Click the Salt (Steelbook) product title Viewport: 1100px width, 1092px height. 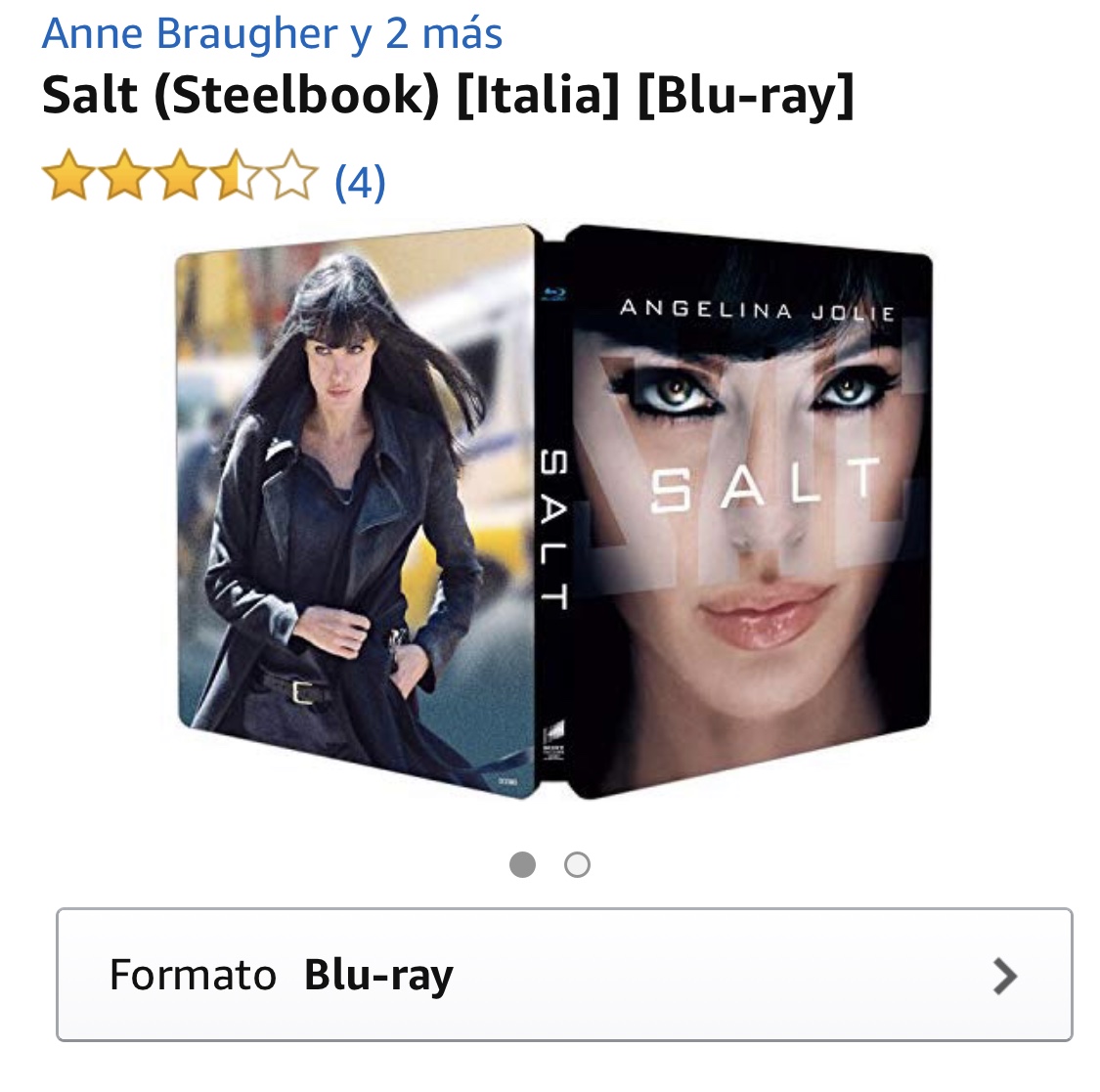click(448, 96)
